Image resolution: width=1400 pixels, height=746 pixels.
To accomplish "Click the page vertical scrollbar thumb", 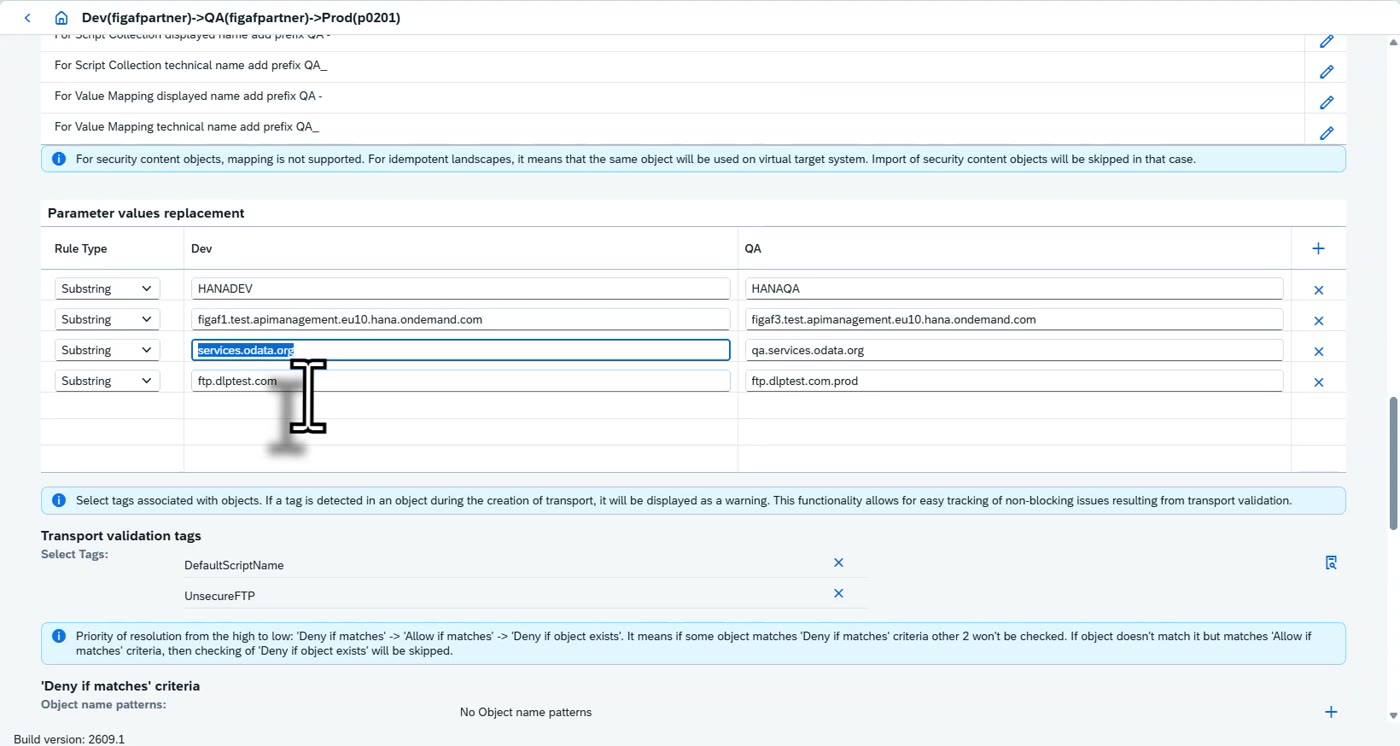I will pyautogui.click(x=1393, y=463).
